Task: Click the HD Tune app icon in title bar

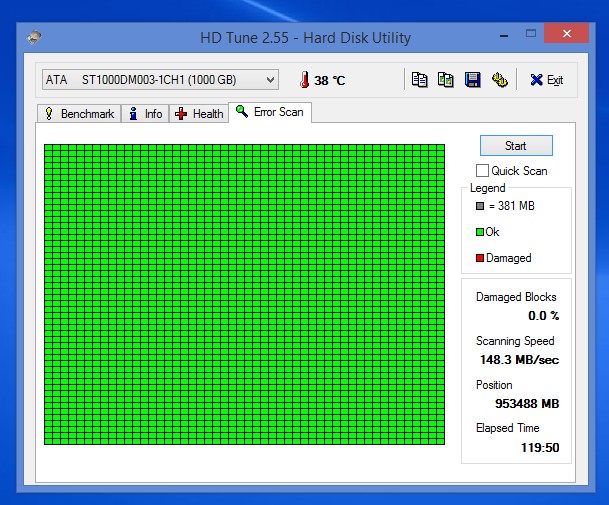Action: 34,37
